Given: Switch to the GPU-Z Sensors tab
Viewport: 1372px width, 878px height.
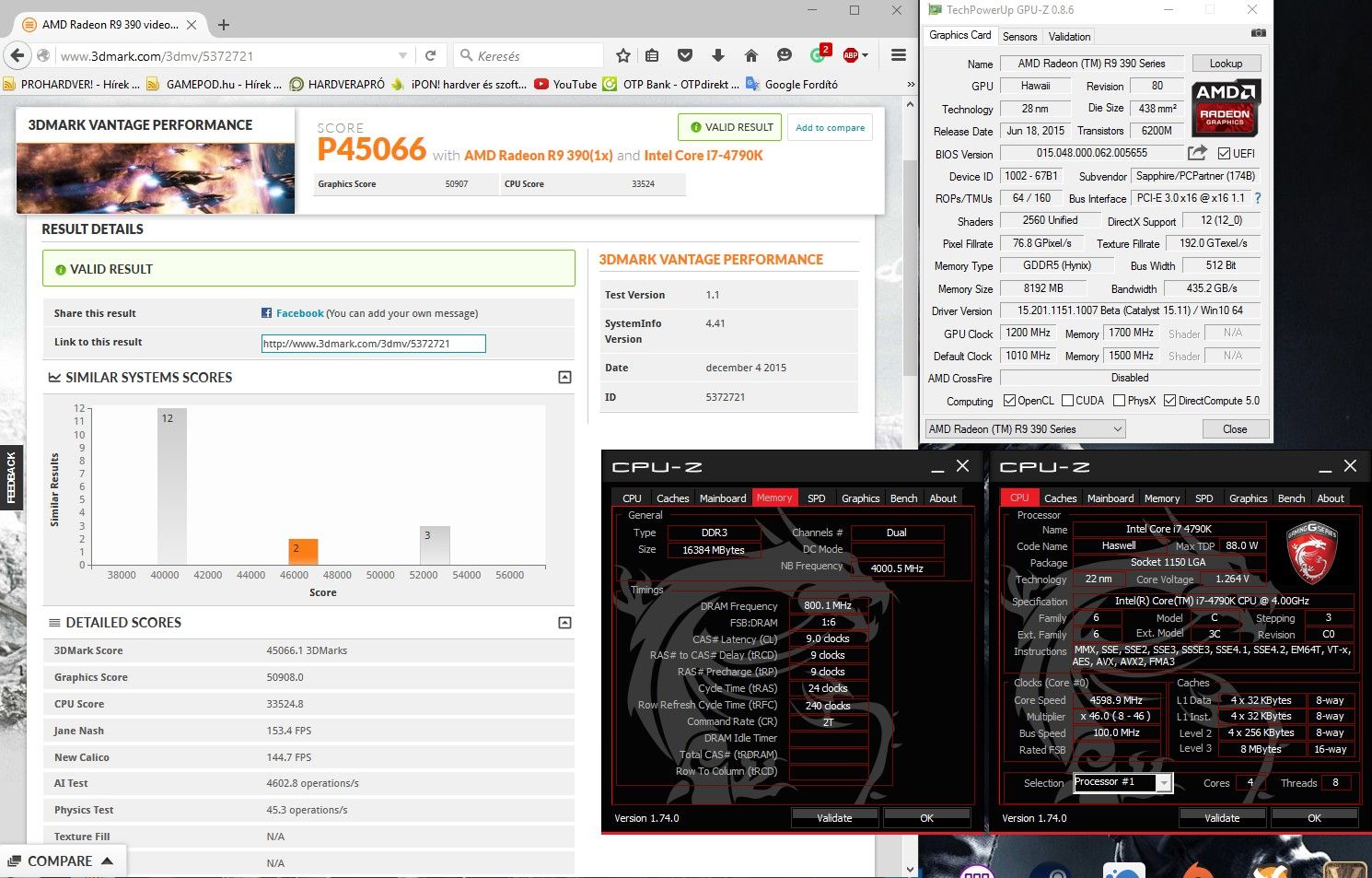Looking at the screenshot, I should coord(1019,37).
